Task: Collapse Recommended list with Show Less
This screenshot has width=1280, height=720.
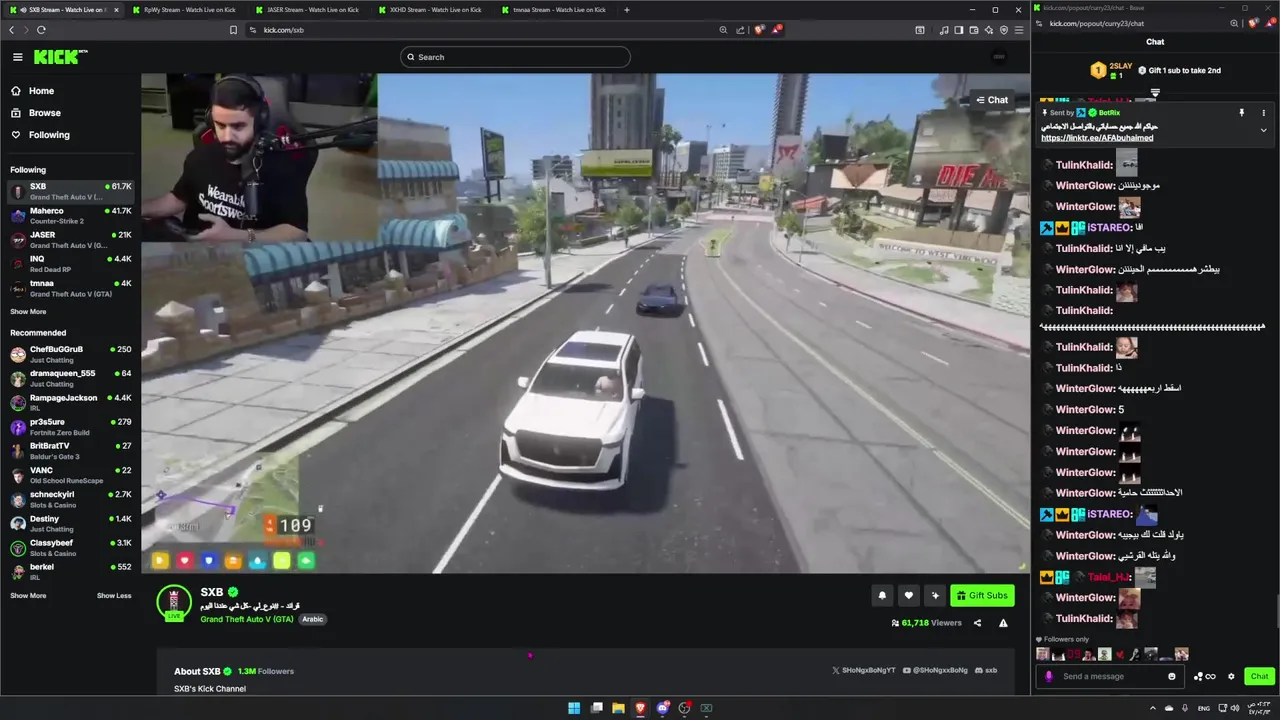Action: (x=114, y=595)
